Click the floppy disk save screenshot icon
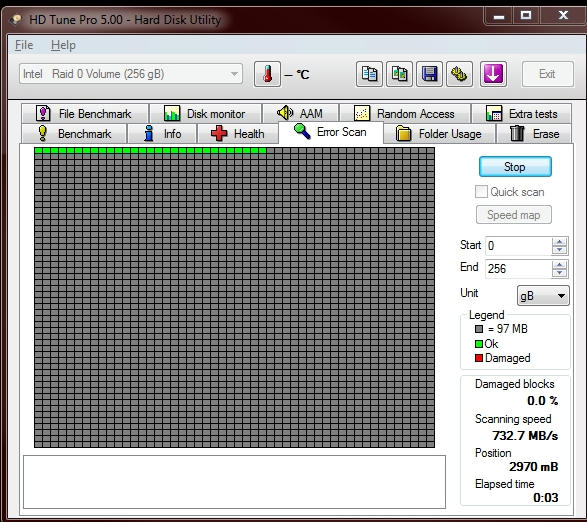This screenshot has height=522, width=587. pyautogui.click(x=429, y=74)
